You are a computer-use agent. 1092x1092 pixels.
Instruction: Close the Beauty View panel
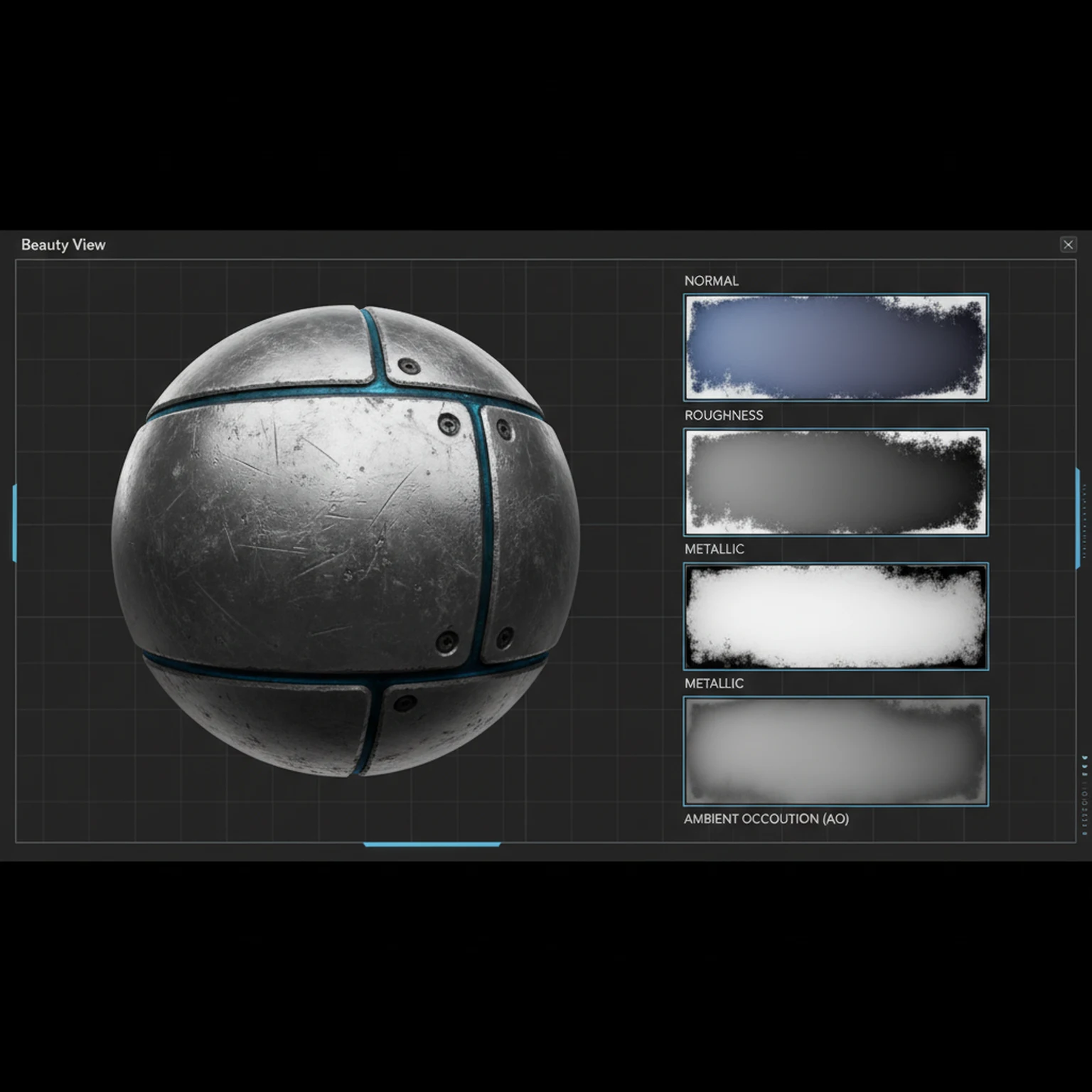(1069, 245)
